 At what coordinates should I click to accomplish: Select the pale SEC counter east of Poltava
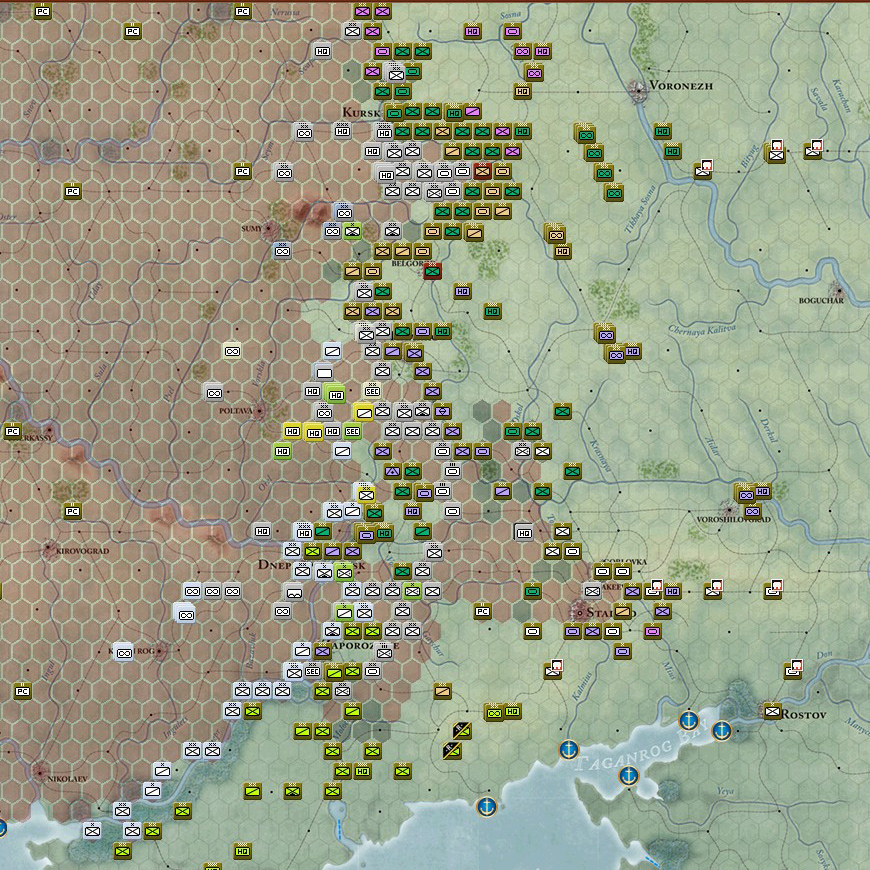coord(372,391)
